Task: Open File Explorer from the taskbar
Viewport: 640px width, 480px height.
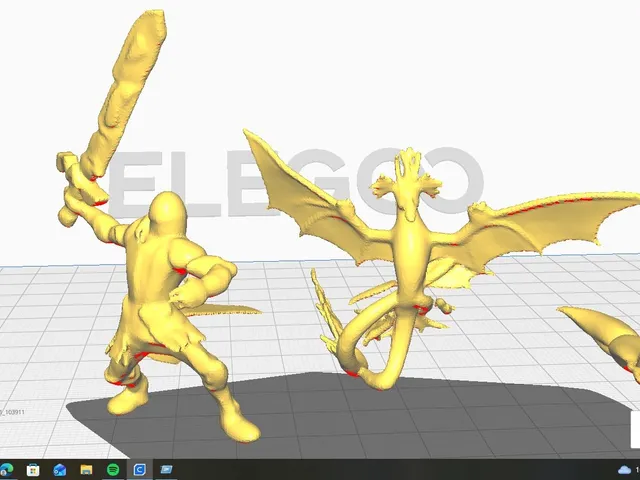Action: [86, 470]
